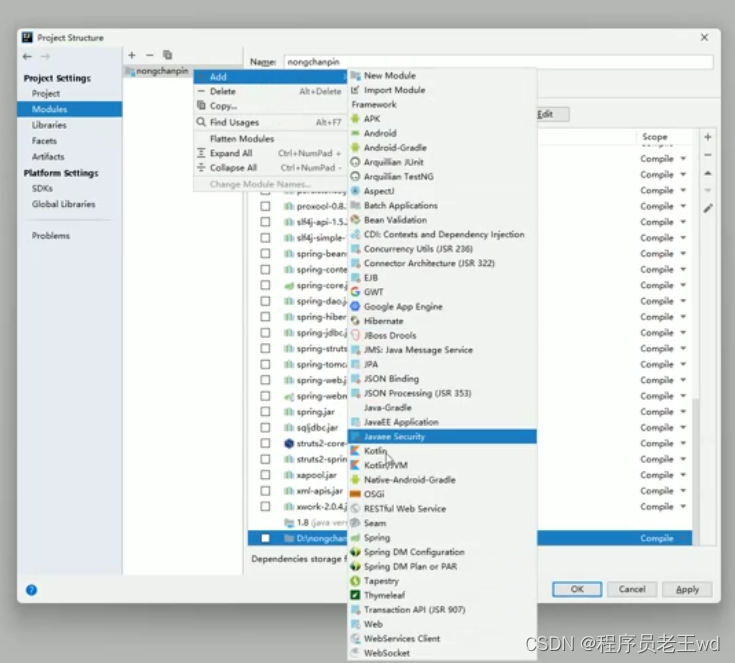
Task: Choose OSGi framework
Action: (442, 494)
